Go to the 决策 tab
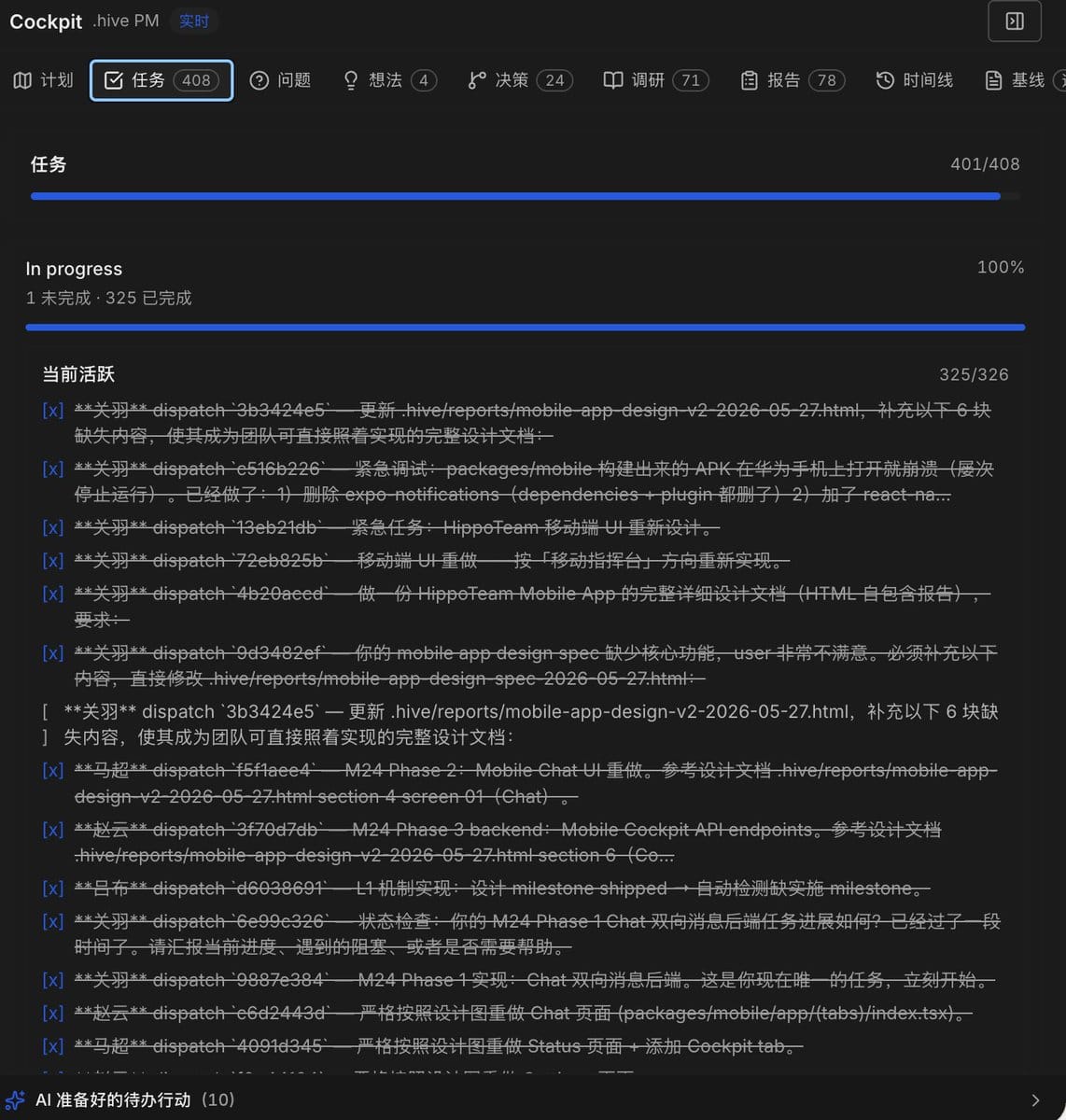The width and height of the screenshot is (1066, 1120). pyautogui.click(x=520, y=80)
